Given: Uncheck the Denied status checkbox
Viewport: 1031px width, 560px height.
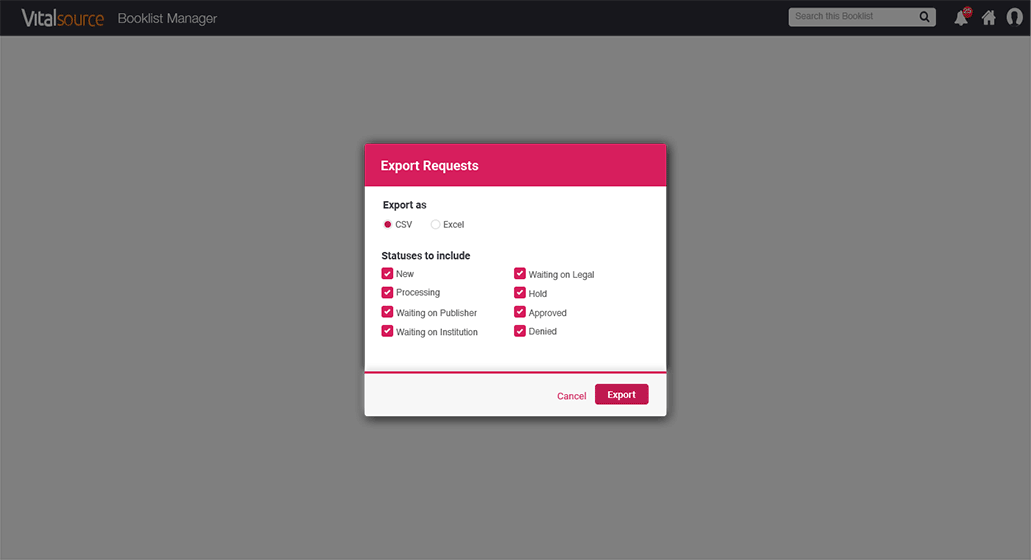Looking at the screenshot, I should (520, 331).
